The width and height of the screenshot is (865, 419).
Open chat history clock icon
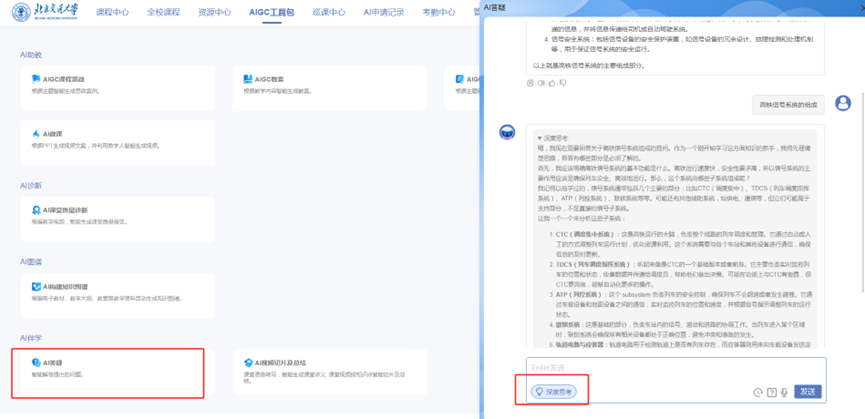coord(757,392)
